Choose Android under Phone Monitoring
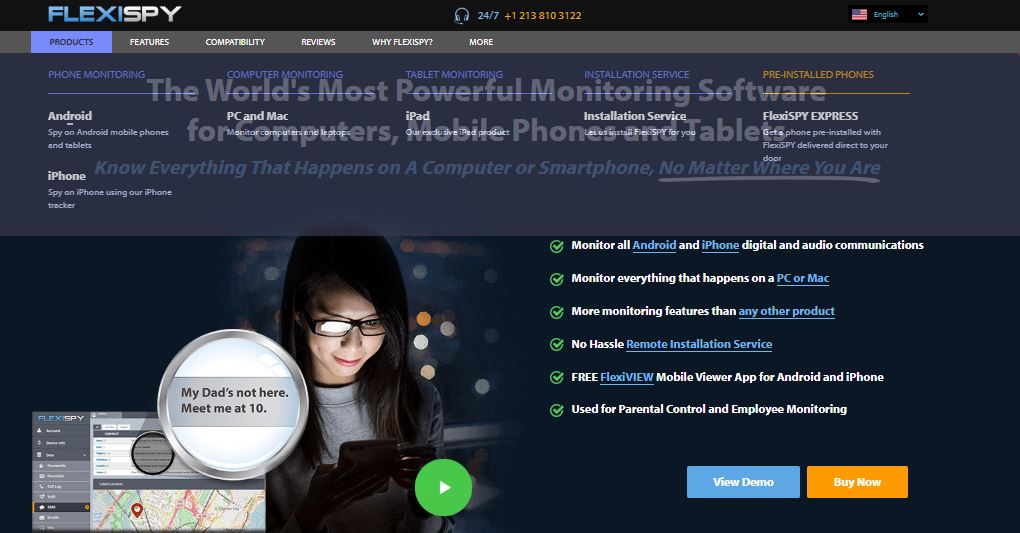The image size is (1020, 533). (70, 116)
